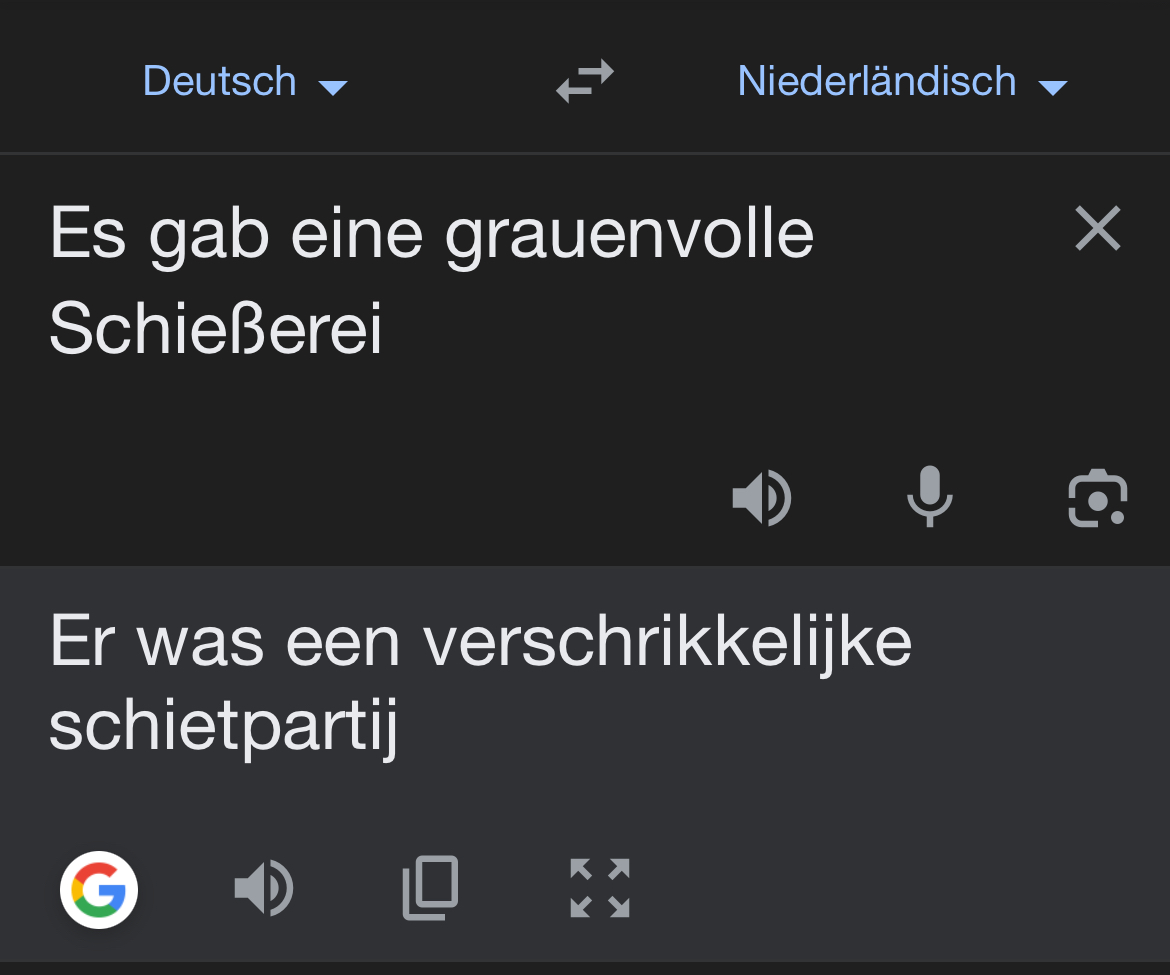1170x975 pixels.
Task: Start voice input with the microphone
Action: (929, 497)
